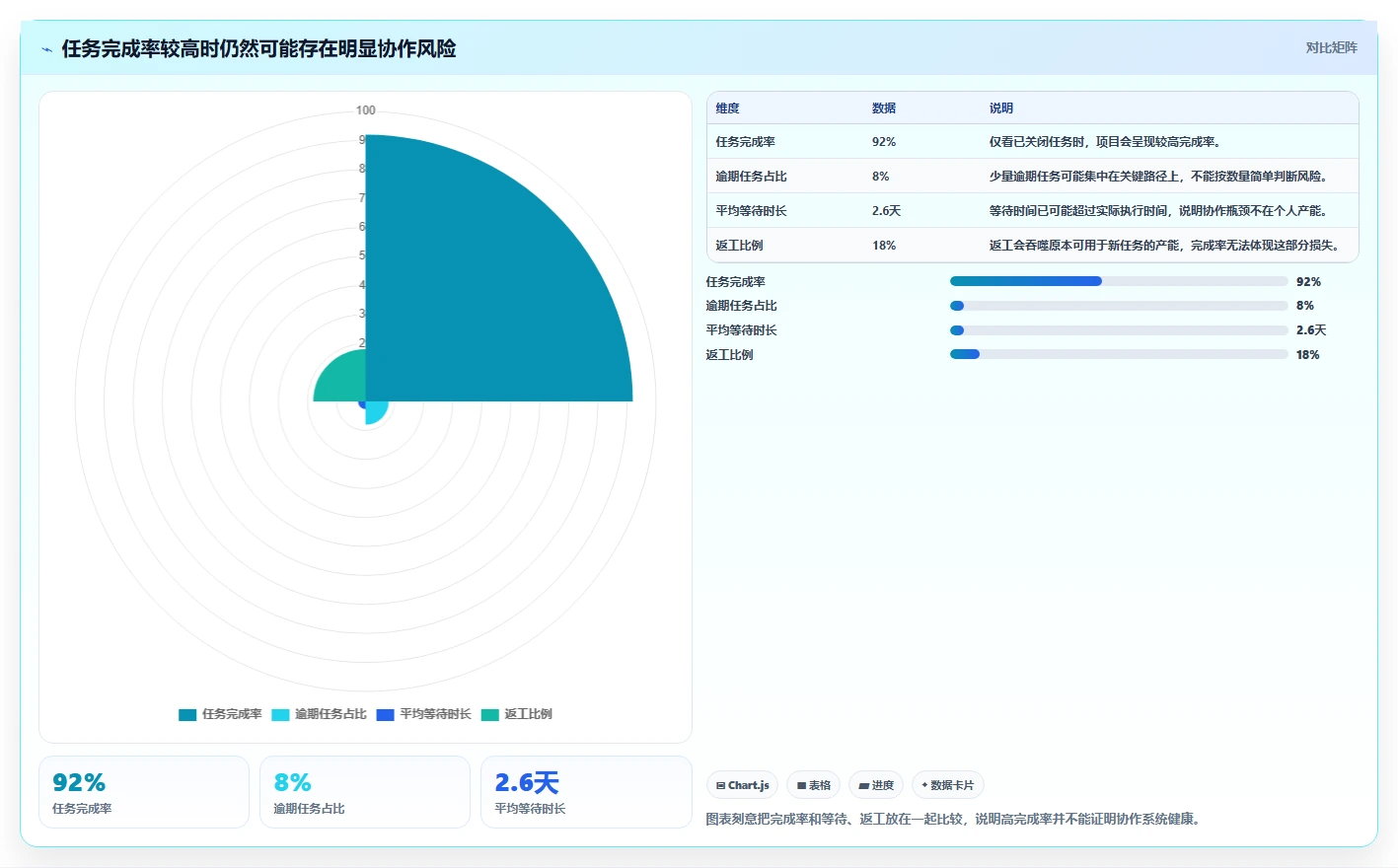The height and width of the screenshot is (868, 1398).
Task: Click description starting 仅看已关闭任务时
Action: tap(1107, 142)
